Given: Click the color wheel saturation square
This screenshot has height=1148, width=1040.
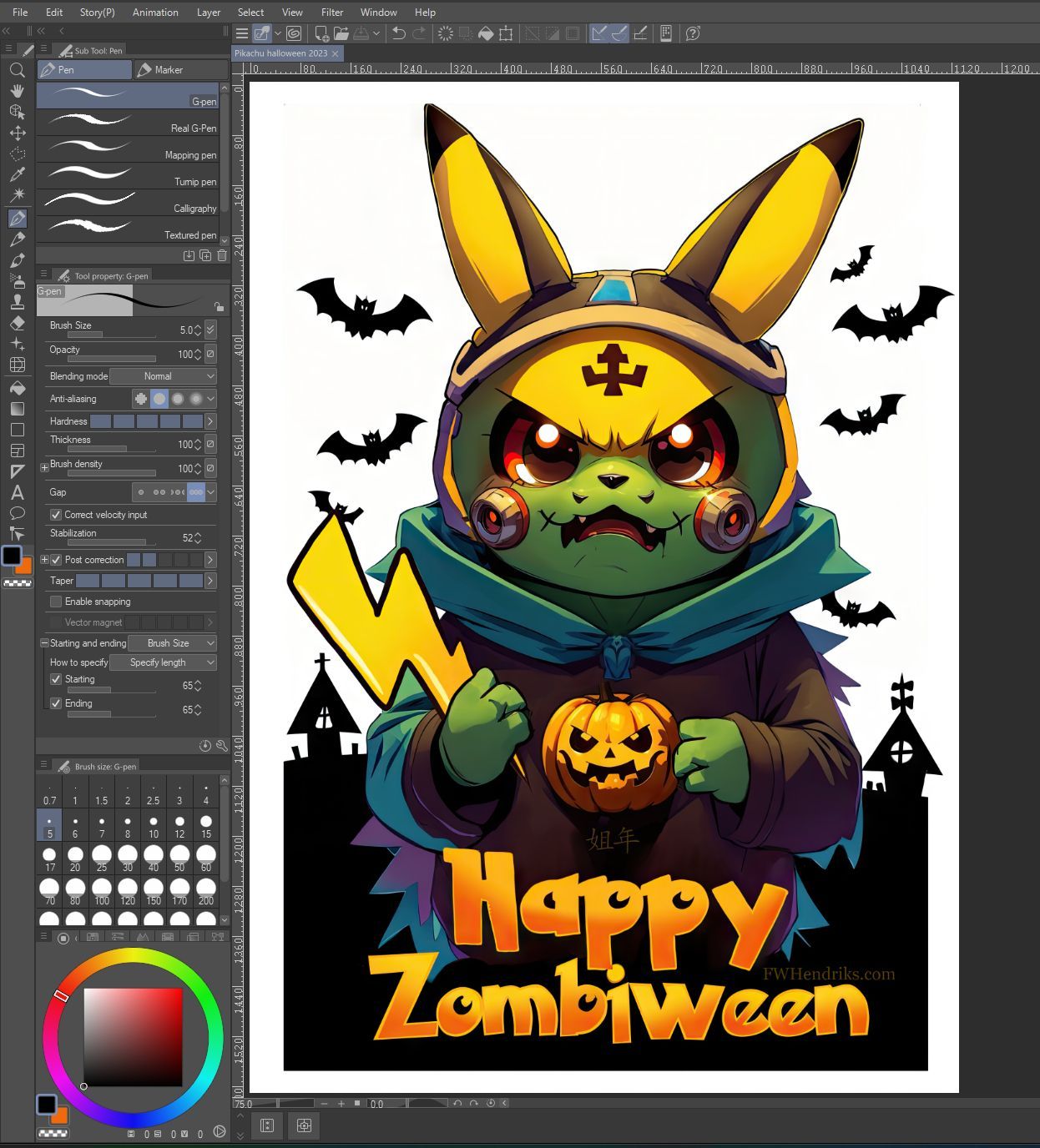Looking at the screenshot, I should [133, 1037].
